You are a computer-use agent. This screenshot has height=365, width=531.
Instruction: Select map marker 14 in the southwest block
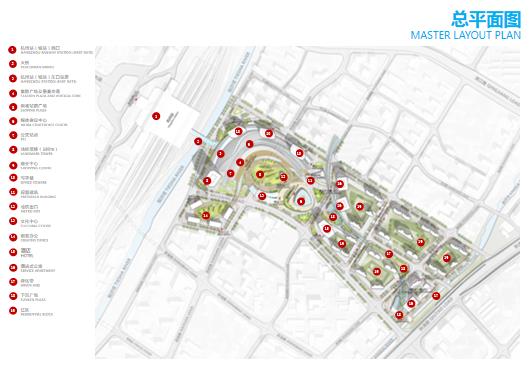pyautogui.click(x=205, y=216)
